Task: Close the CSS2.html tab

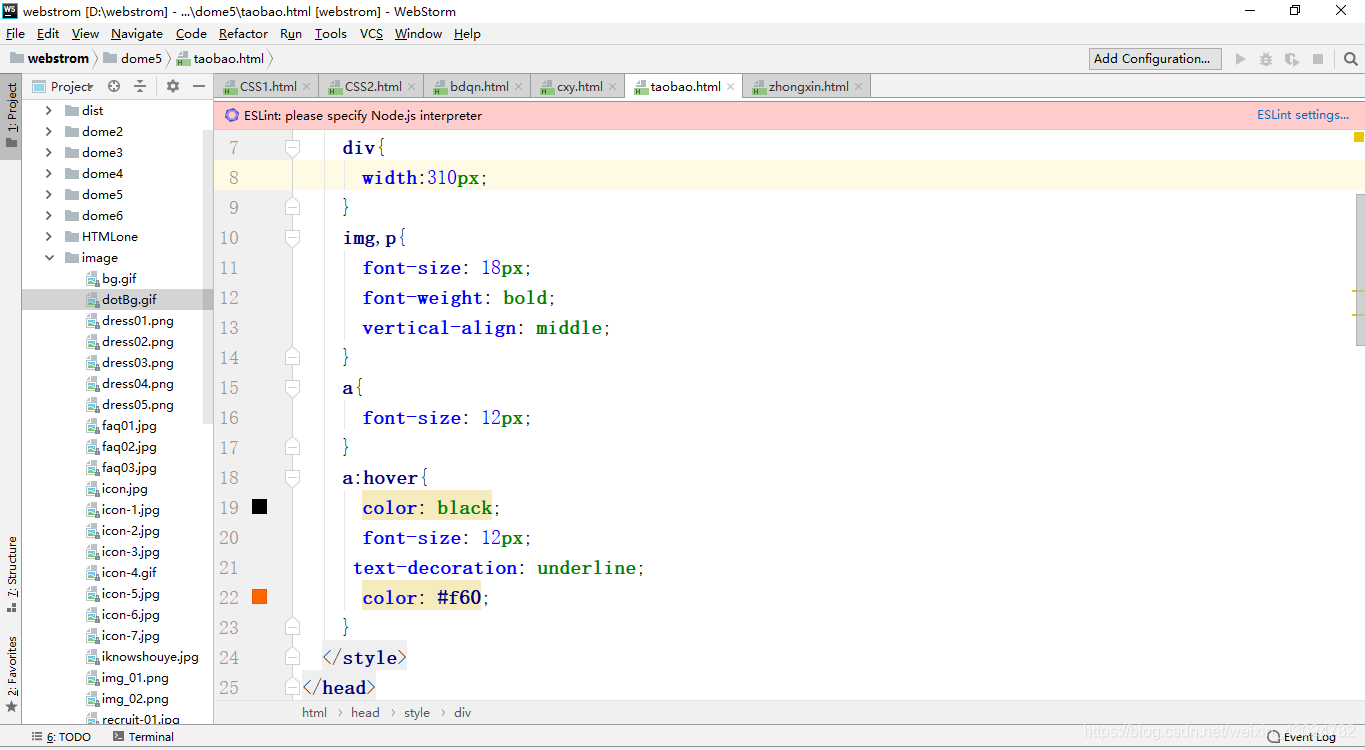Action: [412, 87]
